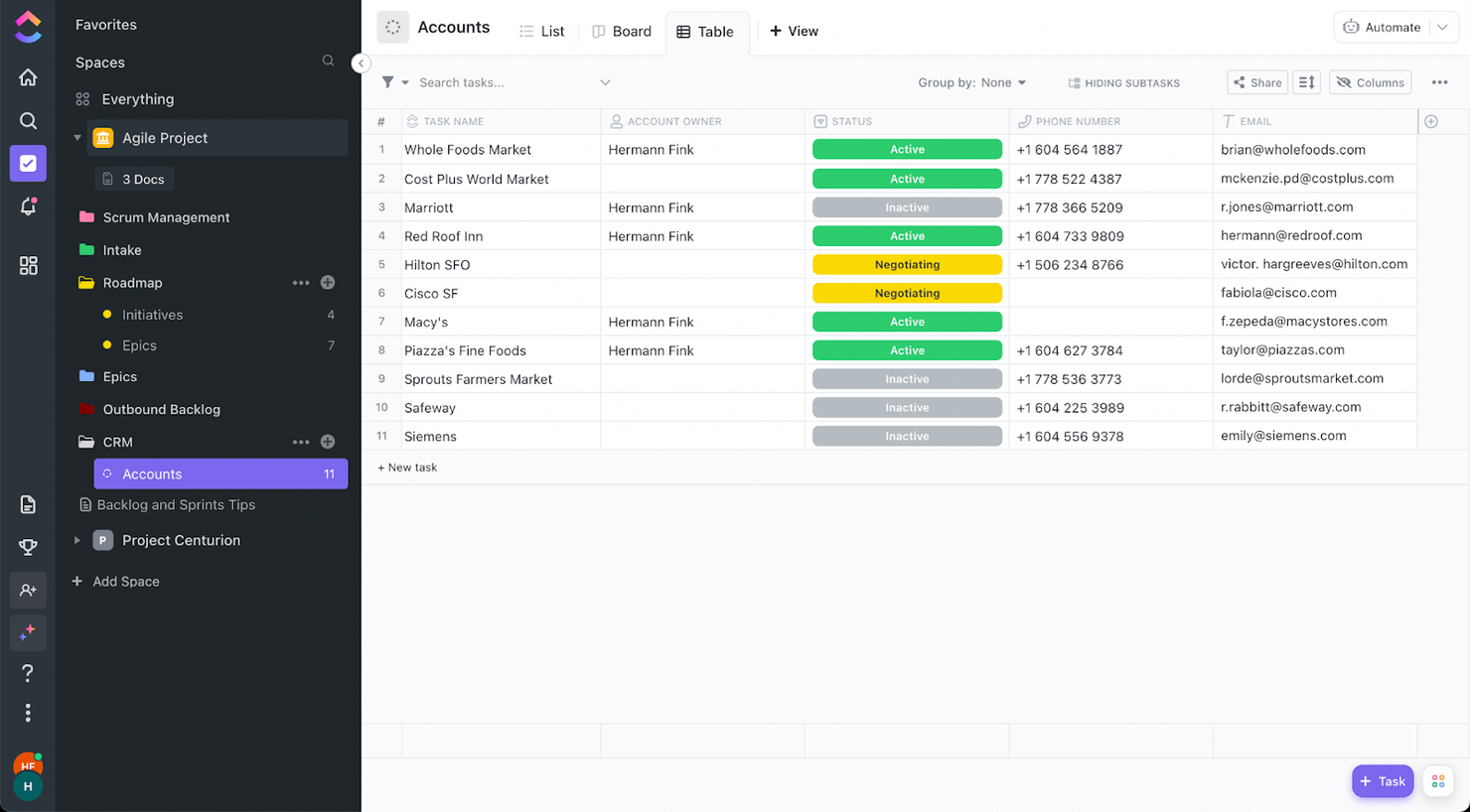Open Roadmap folder's three-dot menu
The width and height of the screenshot is (1470, 812).
301,283
